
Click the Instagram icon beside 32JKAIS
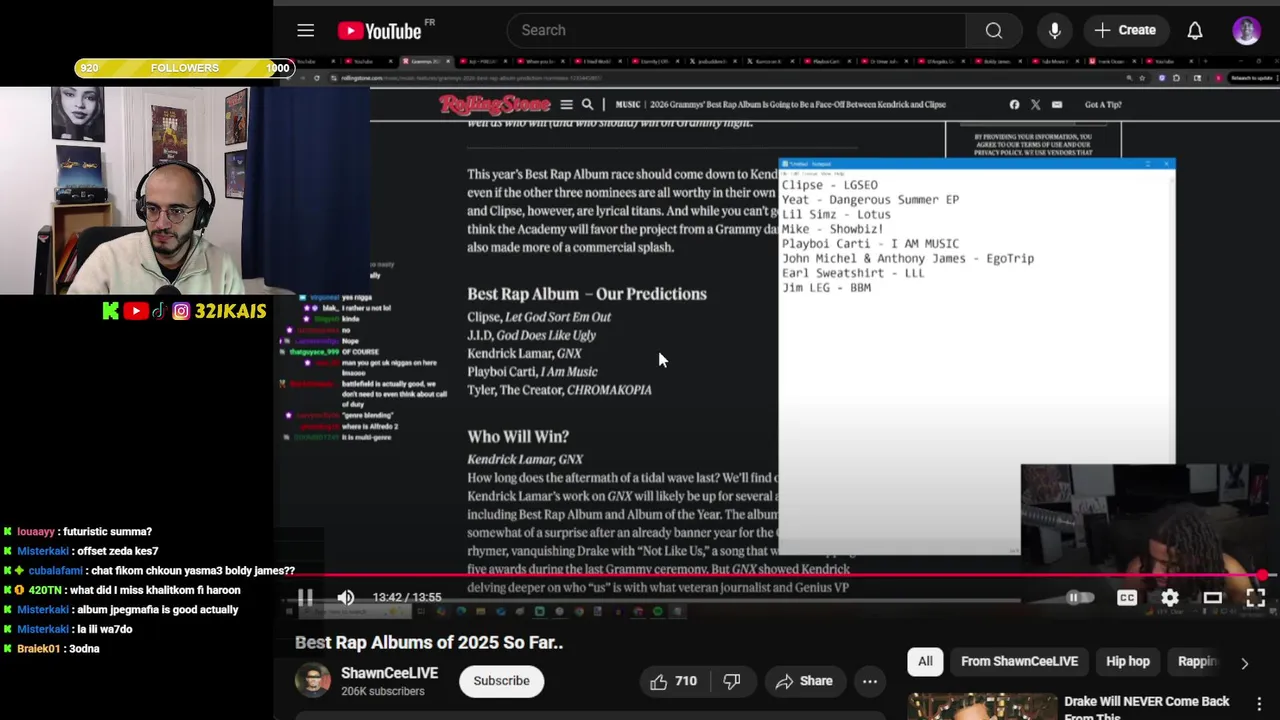click(x=181, y=311)
